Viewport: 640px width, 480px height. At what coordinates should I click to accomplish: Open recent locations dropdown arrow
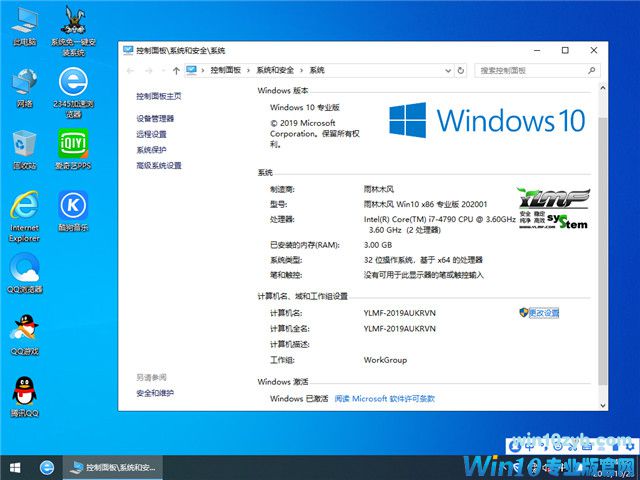coord(163,71)
